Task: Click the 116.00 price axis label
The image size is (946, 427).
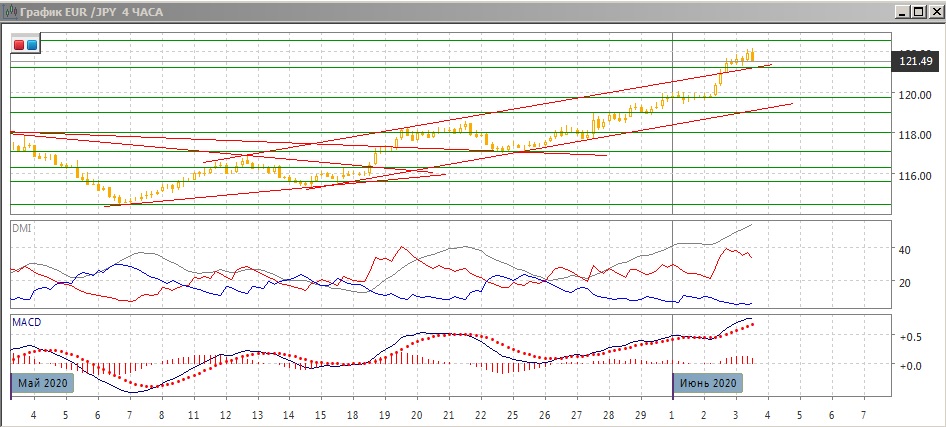Action: tap(914, 176)
